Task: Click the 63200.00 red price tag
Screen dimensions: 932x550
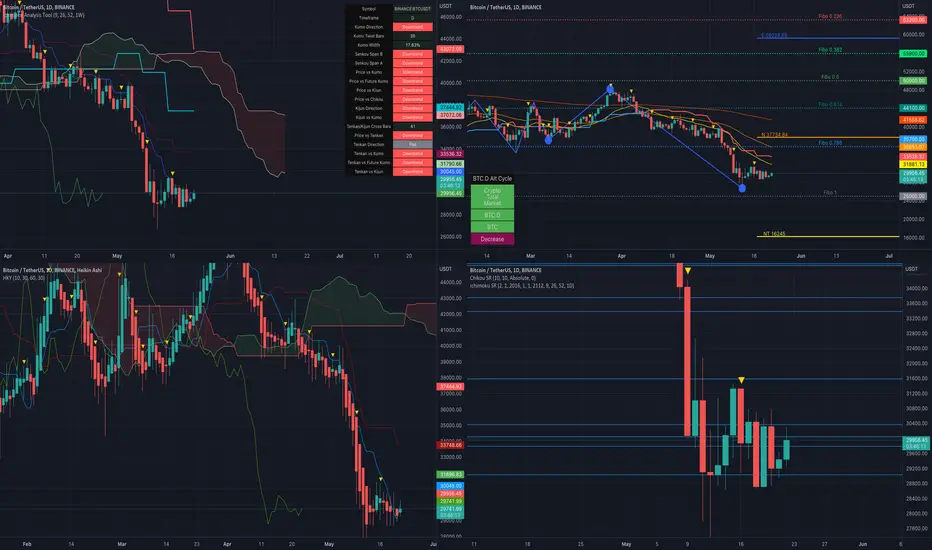Action: 914,20
